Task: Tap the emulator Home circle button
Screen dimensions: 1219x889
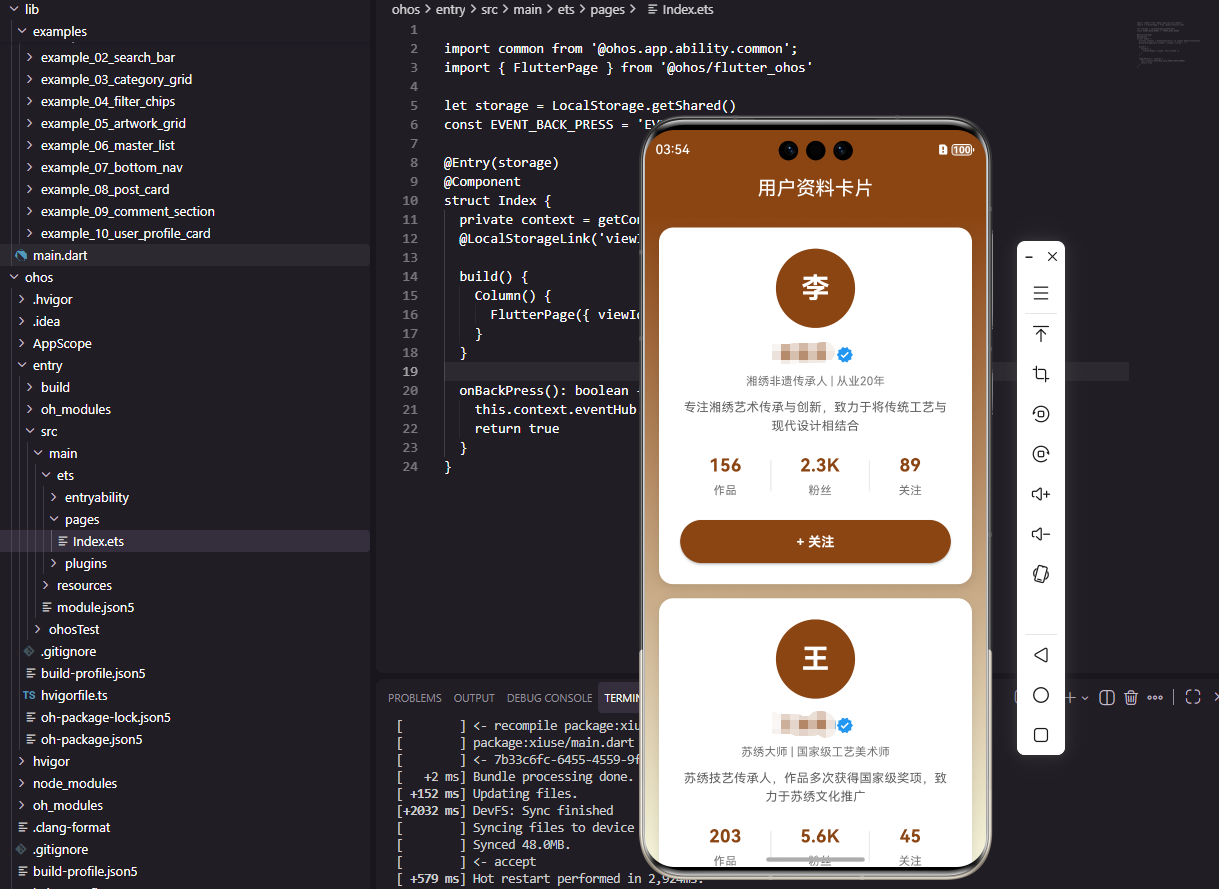Action: pos(1041,695)
